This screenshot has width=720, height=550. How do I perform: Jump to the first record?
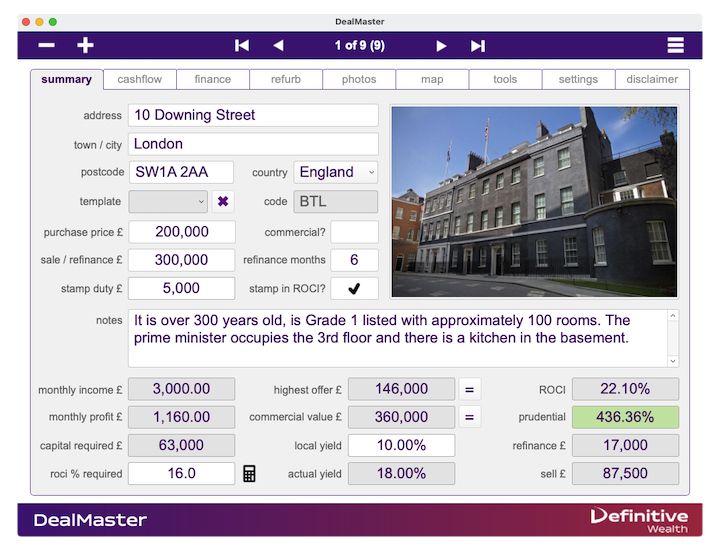click(242, 45)
